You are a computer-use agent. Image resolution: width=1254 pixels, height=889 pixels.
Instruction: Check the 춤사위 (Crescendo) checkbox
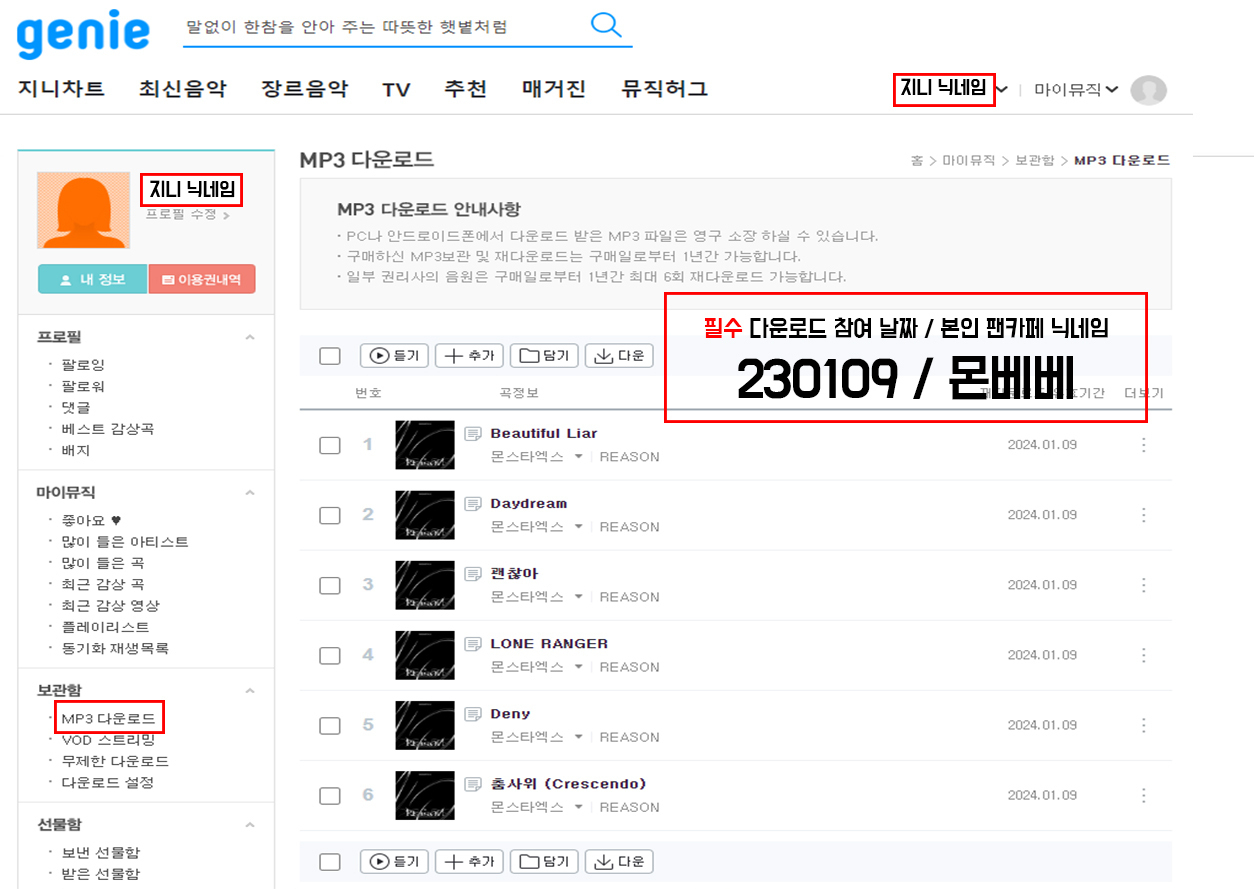tap(330, 795)
